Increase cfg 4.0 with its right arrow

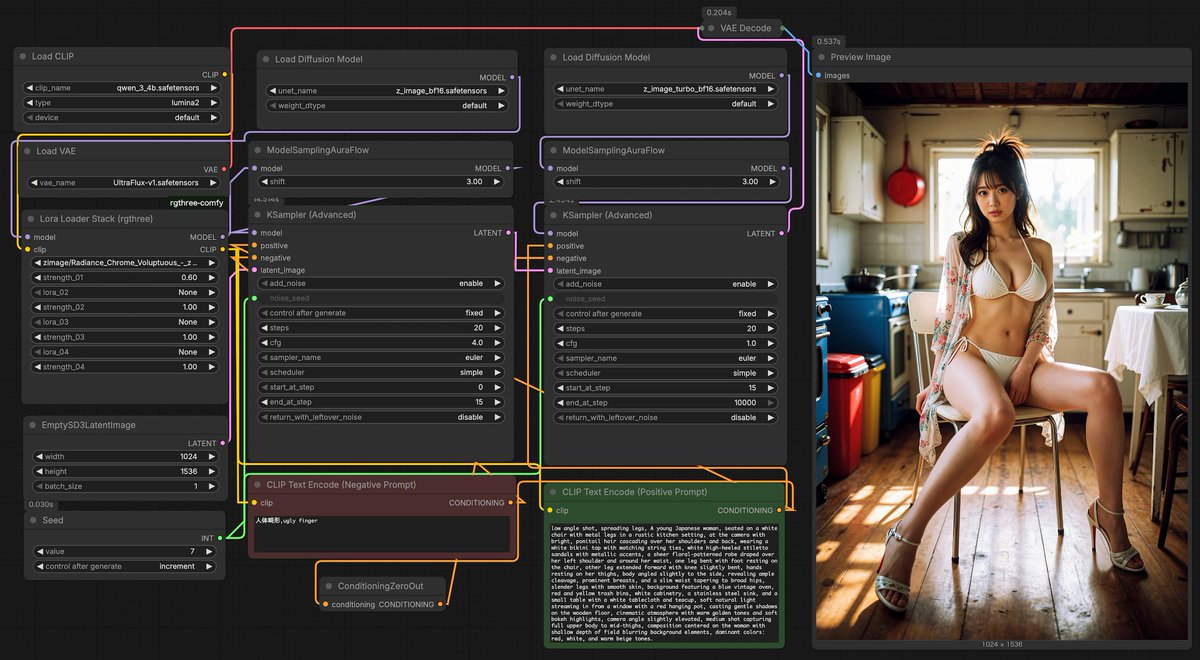pyautogui.click(x=498, y=343)
